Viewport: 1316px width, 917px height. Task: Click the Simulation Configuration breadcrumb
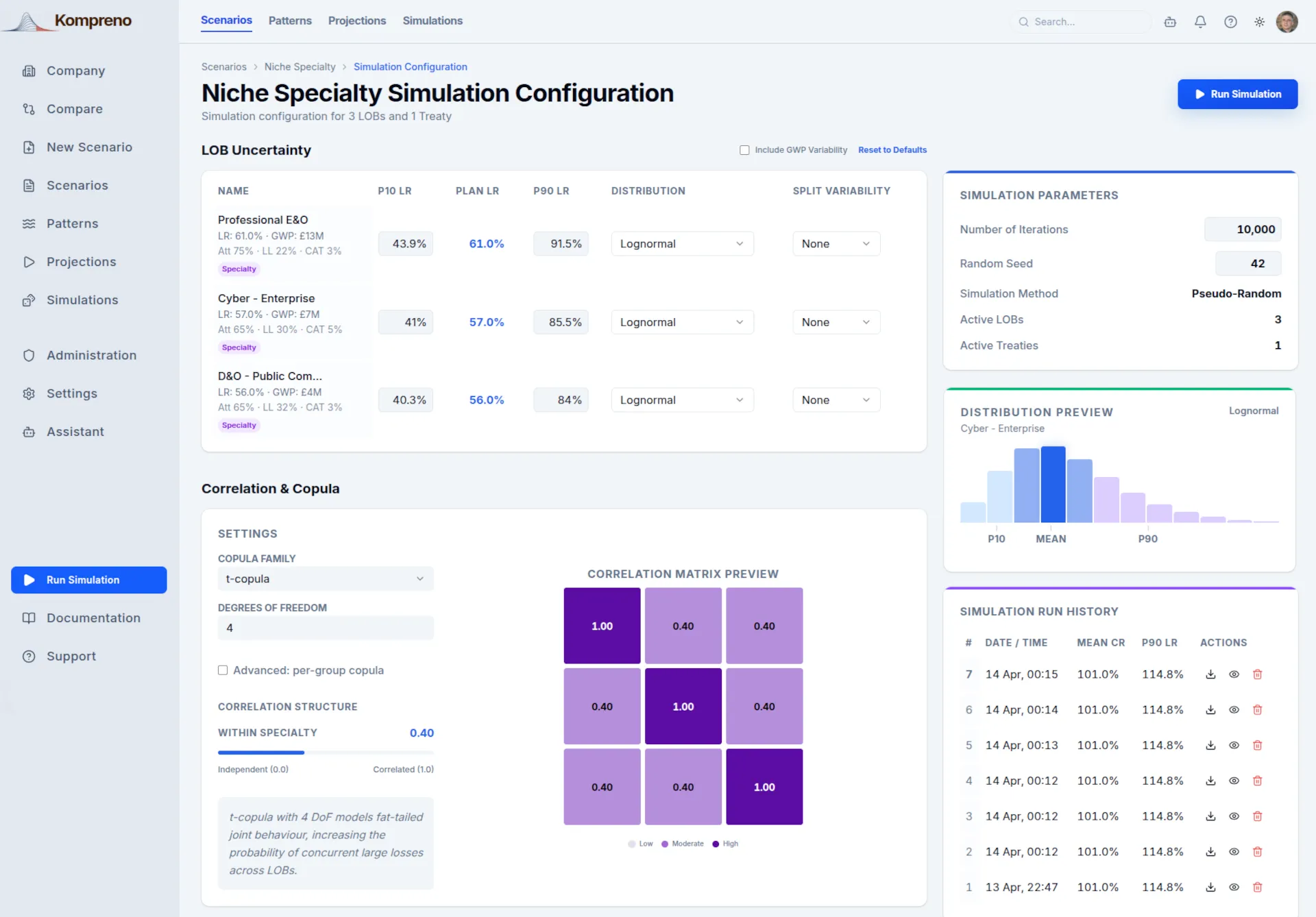coord(411,66)
